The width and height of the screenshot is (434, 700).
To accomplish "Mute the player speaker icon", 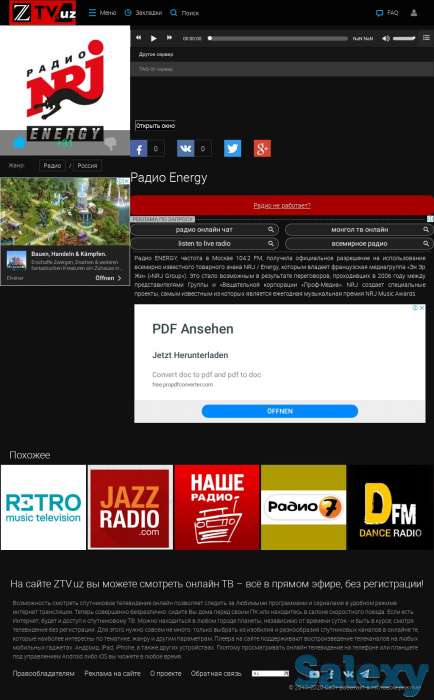I will [385, 38].
